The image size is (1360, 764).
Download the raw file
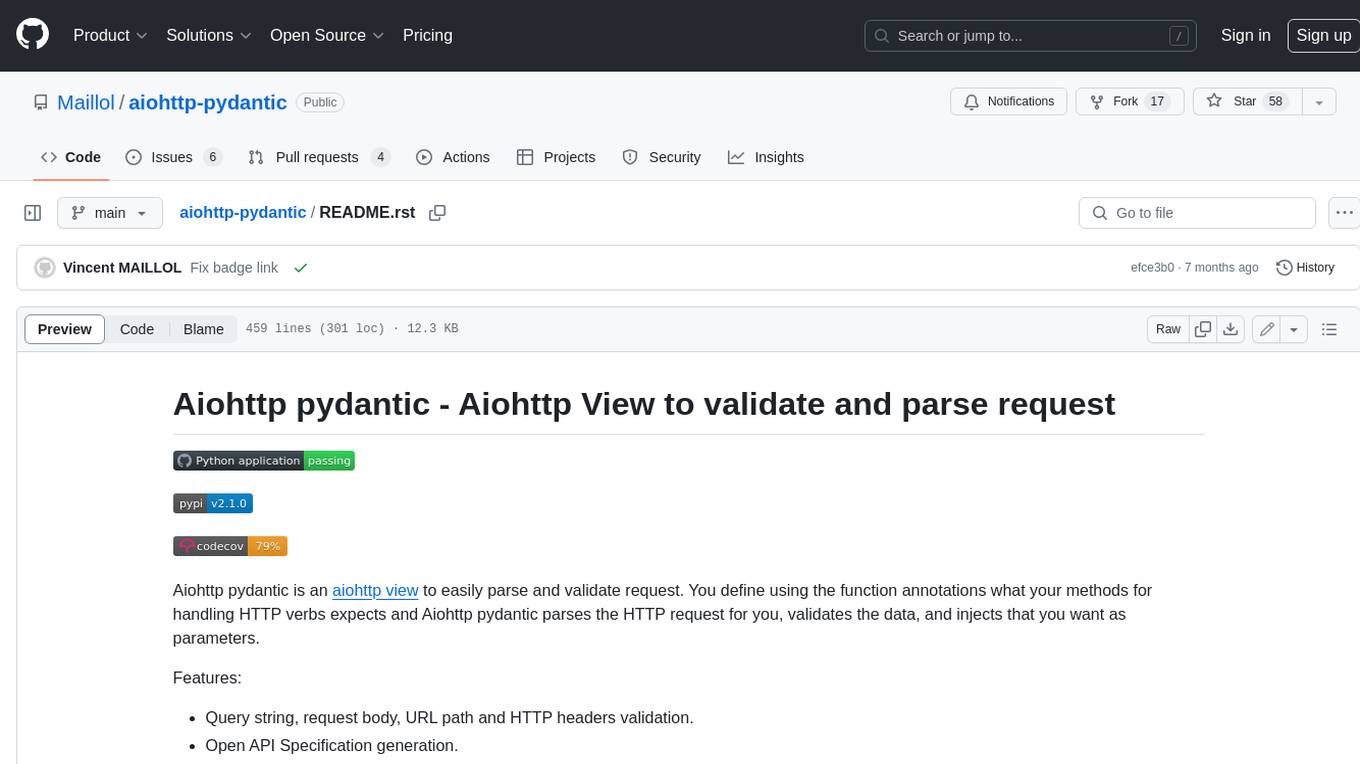tap(1231, 329)
